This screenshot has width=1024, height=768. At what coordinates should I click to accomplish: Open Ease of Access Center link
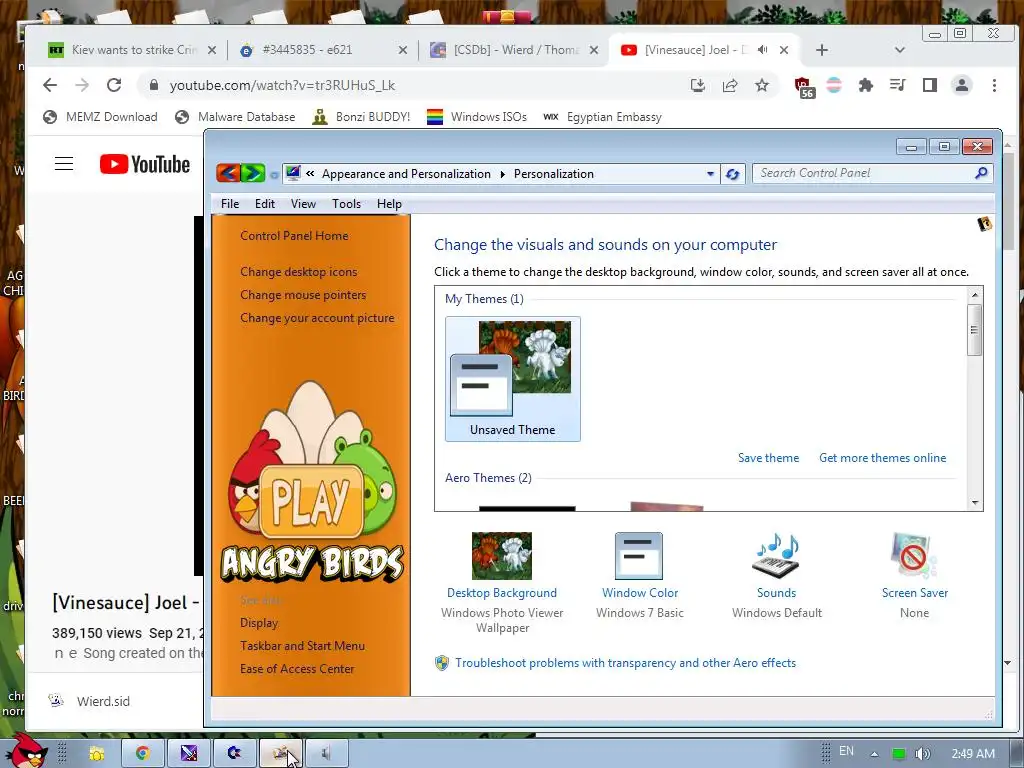coord(297,669)
